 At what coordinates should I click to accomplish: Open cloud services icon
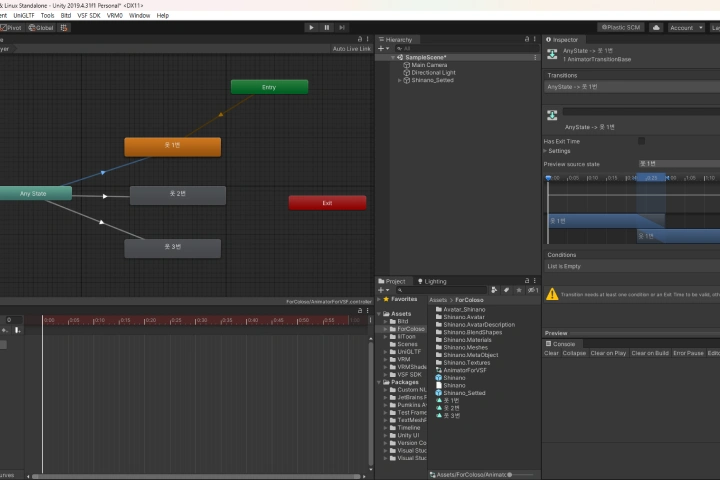[x=656, y=28]
